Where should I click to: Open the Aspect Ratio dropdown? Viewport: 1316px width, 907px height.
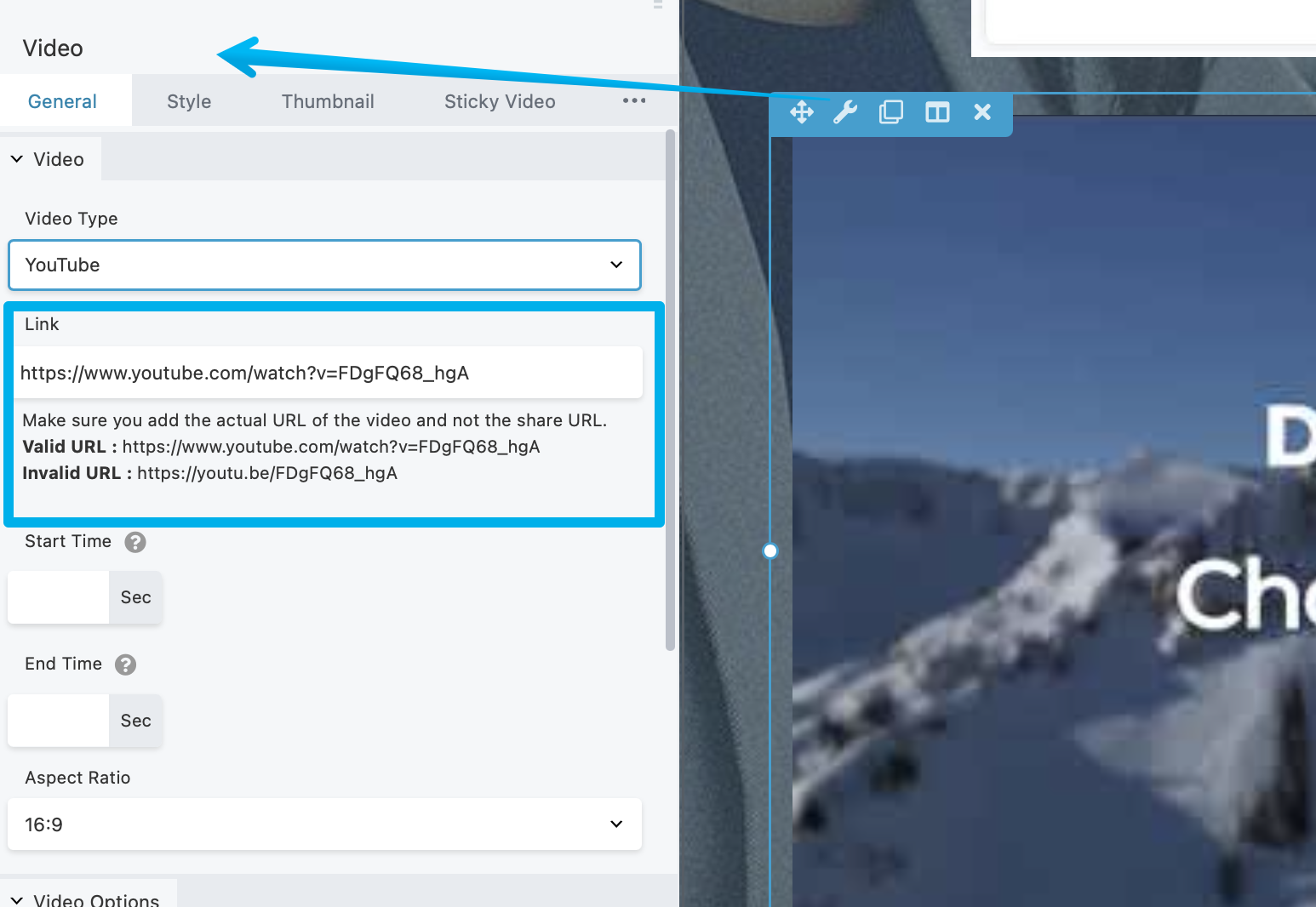pyautogui.click(x=324, y=824)
